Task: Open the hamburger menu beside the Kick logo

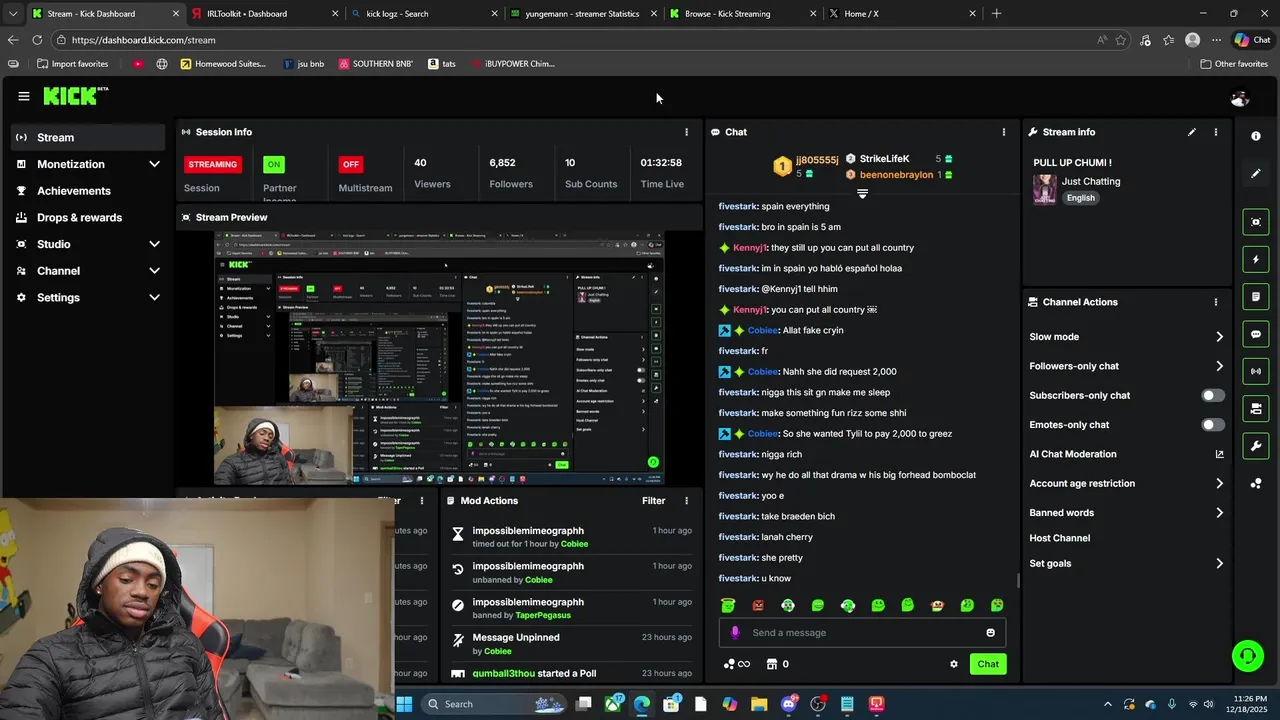Action: (x=23, y=96)
